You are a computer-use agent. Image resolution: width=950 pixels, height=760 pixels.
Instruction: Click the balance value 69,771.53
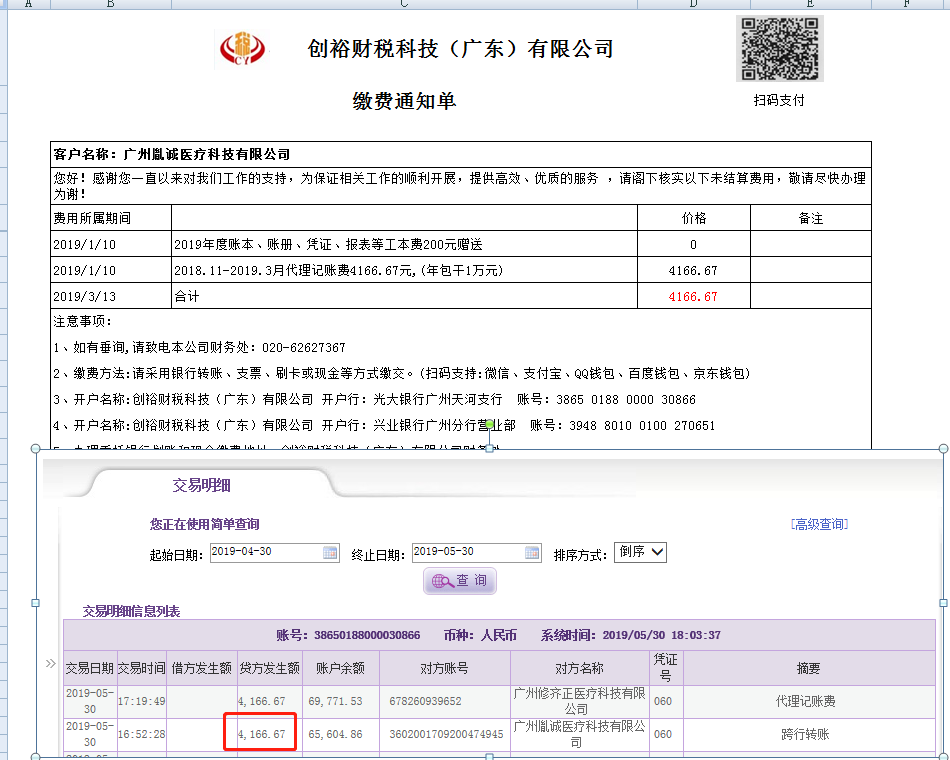[335, 701]
